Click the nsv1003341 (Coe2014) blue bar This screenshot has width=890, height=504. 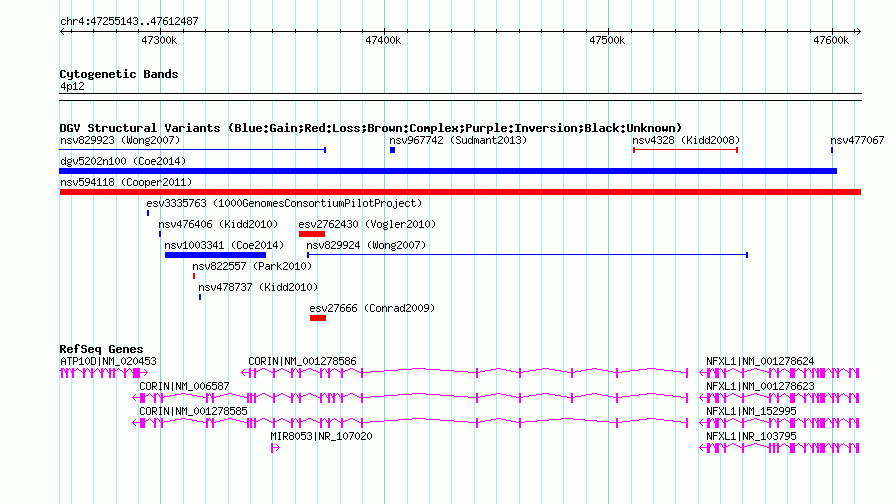click(215, 255)
